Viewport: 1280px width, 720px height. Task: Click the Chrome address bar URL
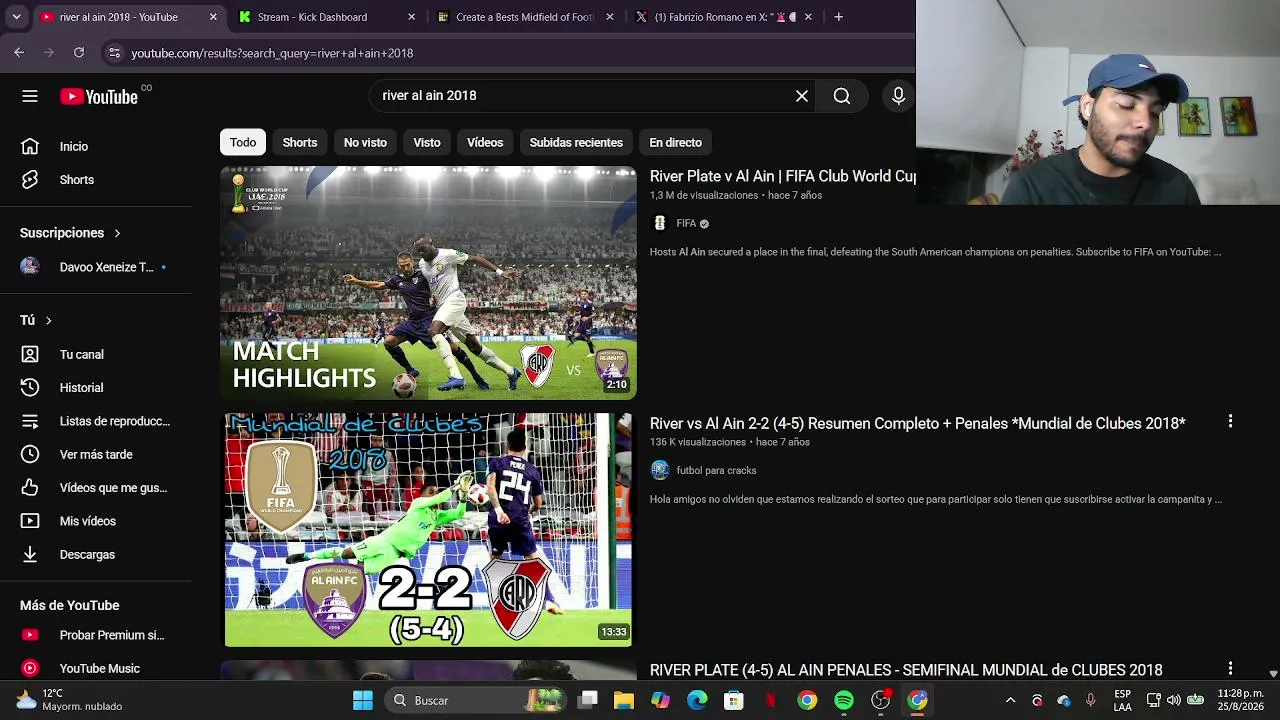272,53
